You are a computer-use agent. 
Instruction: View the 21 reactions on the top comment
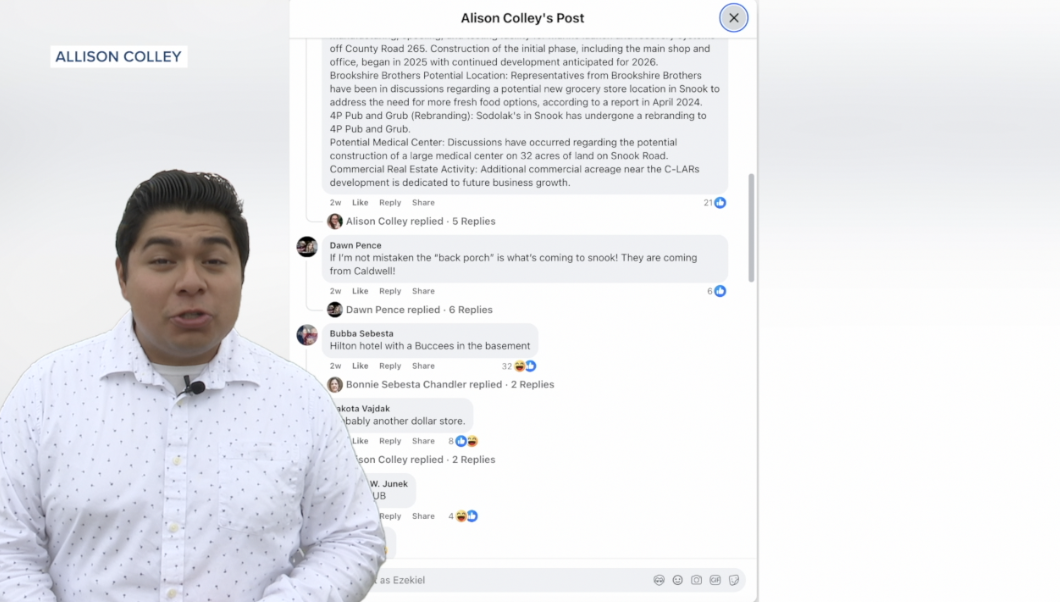[x=714, y=203]
